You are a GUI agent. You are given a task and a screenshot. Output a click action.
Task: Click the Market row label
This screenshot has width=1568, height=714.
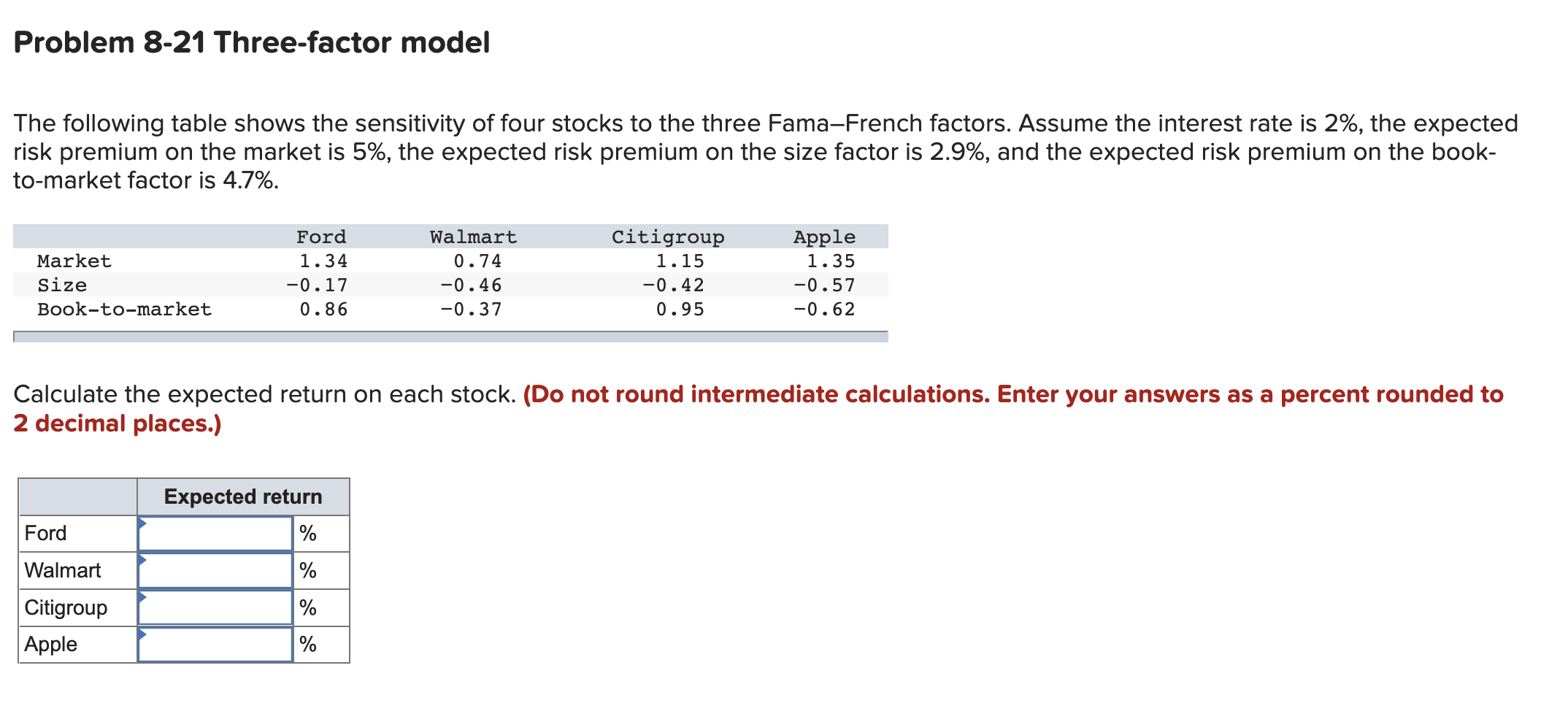pos(73,261)
